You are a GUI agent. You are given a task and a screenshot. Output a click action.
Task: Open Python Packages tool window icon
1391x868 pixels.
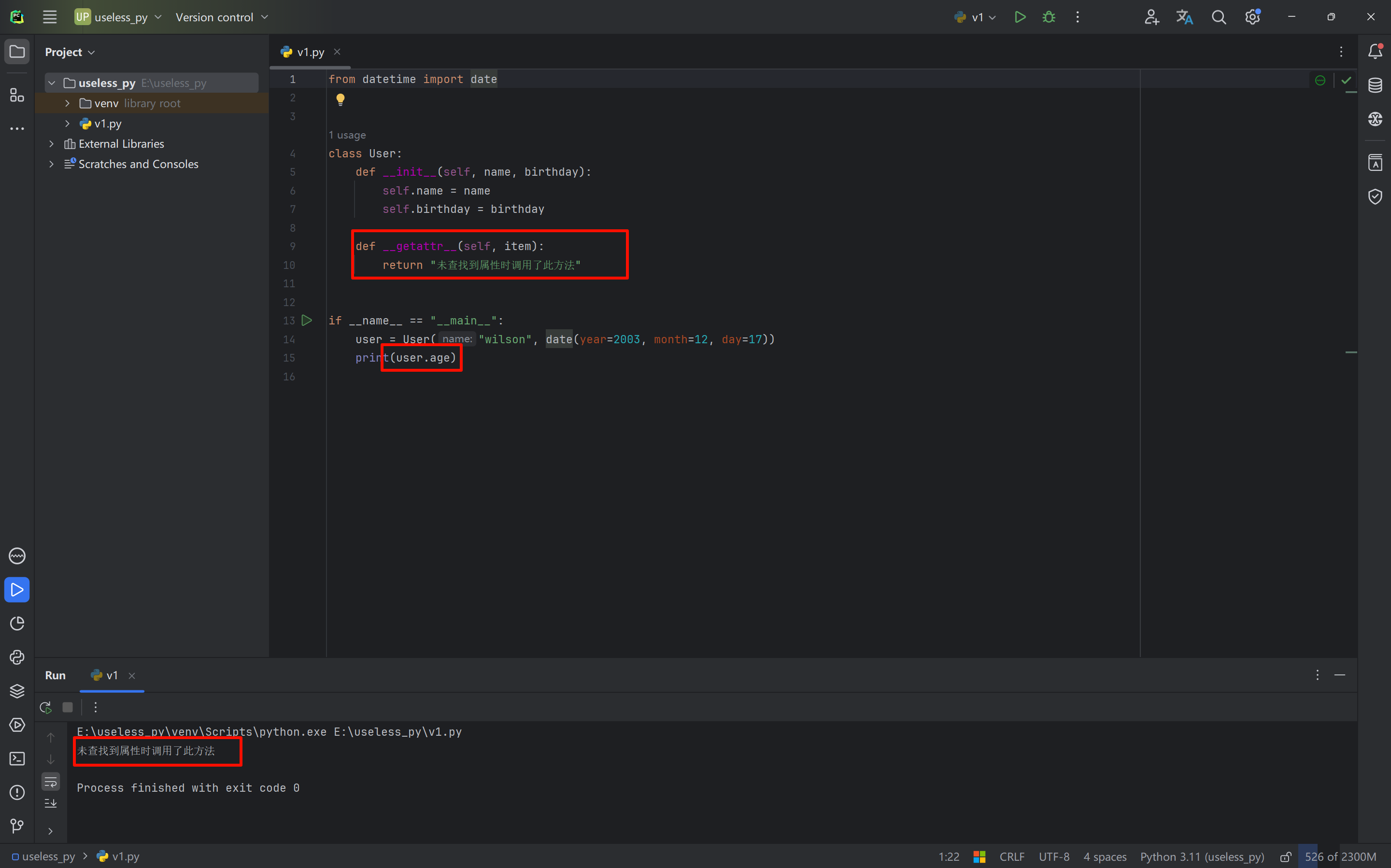17,691
